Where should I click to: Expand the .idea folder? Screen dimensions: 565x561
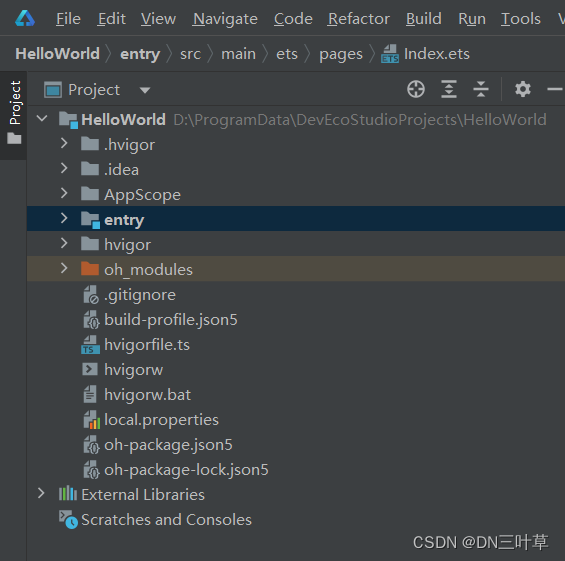(64, 168)
